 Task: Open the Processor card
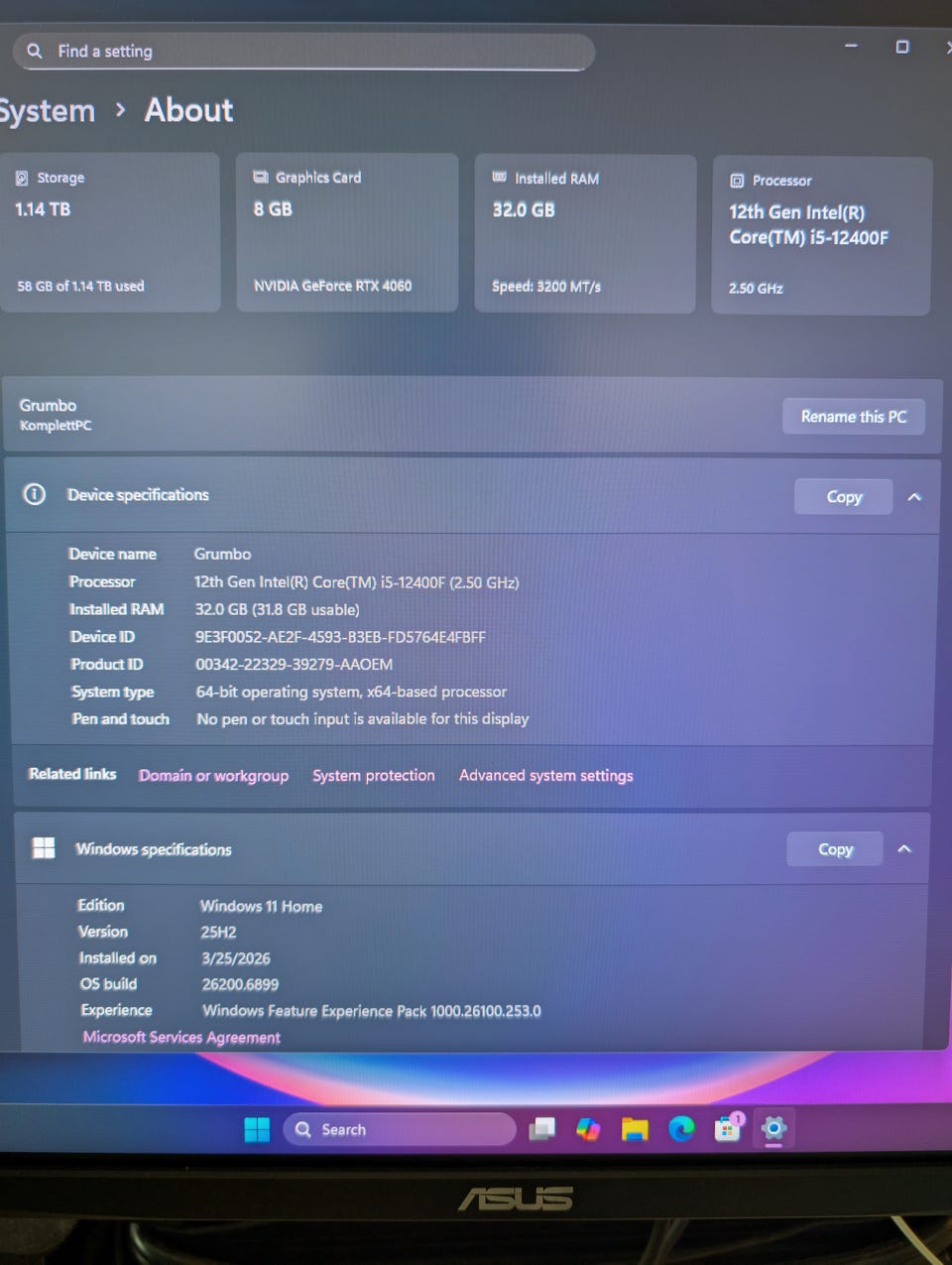click(x=821, y=236)
